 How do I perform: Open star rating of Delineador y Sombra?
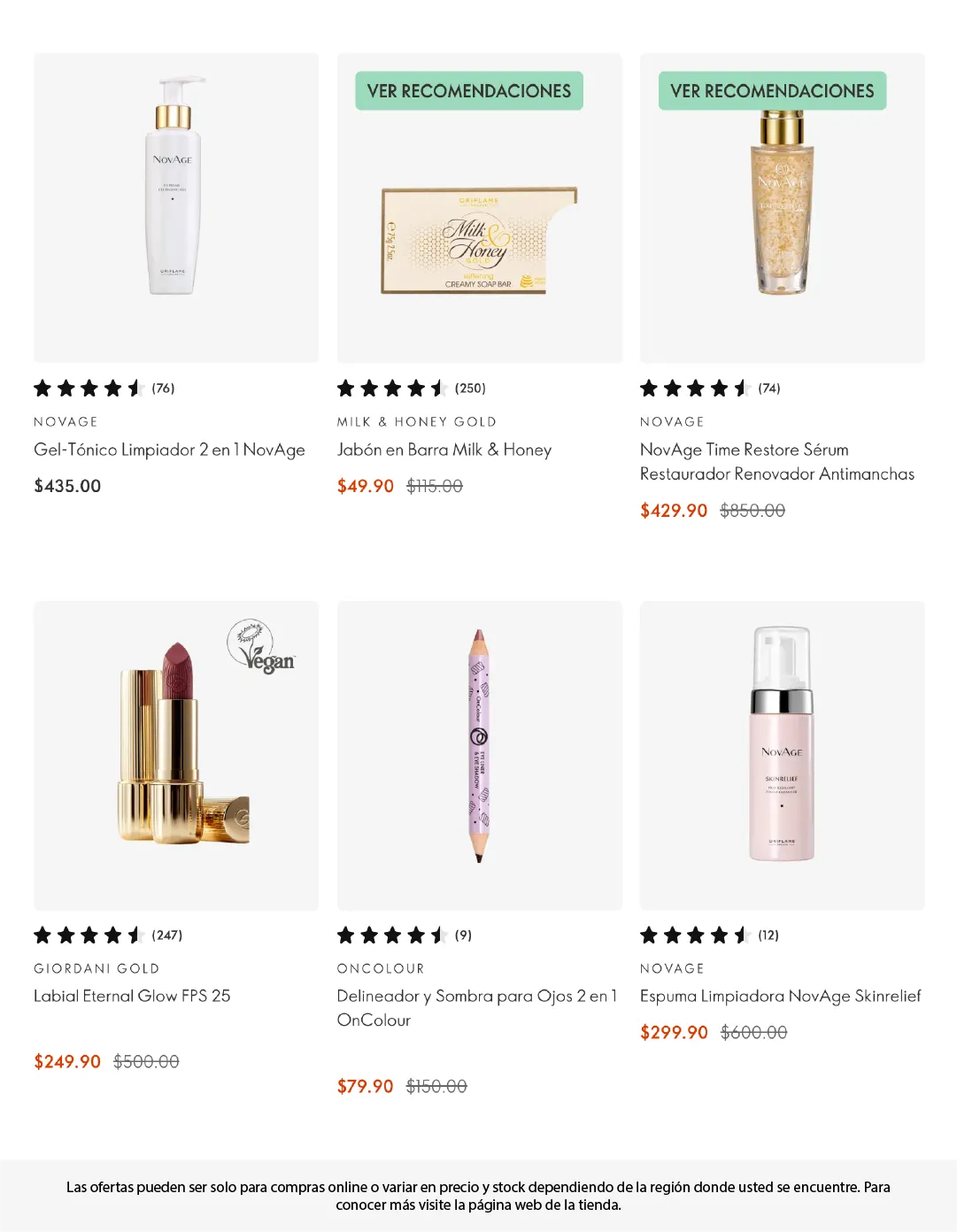(x=405, y=935)
